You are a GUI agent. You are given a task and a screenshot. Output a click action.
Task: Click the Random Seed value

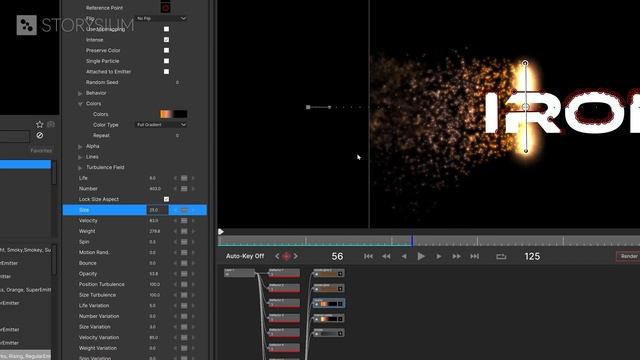[177, 82]
